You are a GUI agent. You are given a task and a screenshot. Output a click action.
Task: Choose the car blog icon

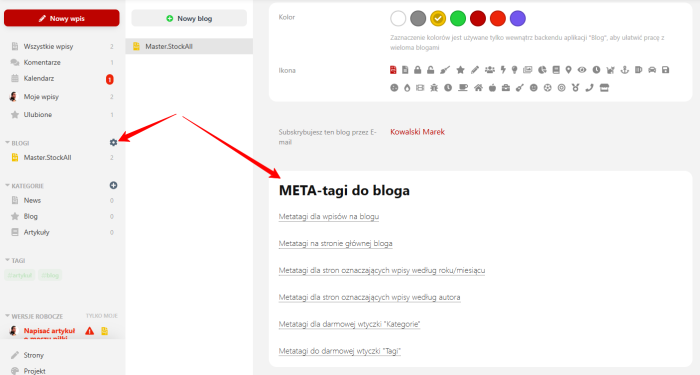pyautogui.click(x=652, y=70)
